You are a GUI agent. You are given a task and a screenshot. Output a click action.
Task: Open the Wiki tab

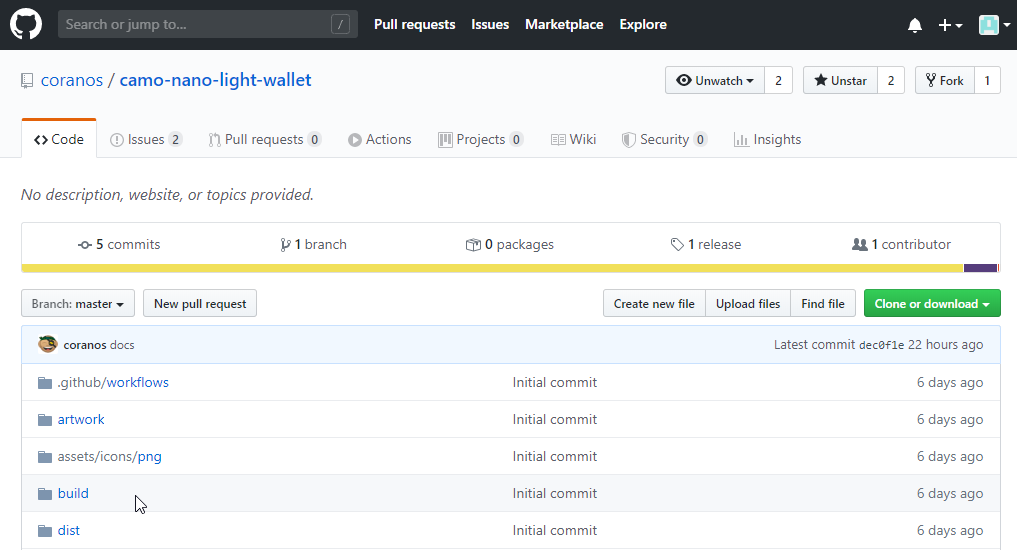[573, 139]
